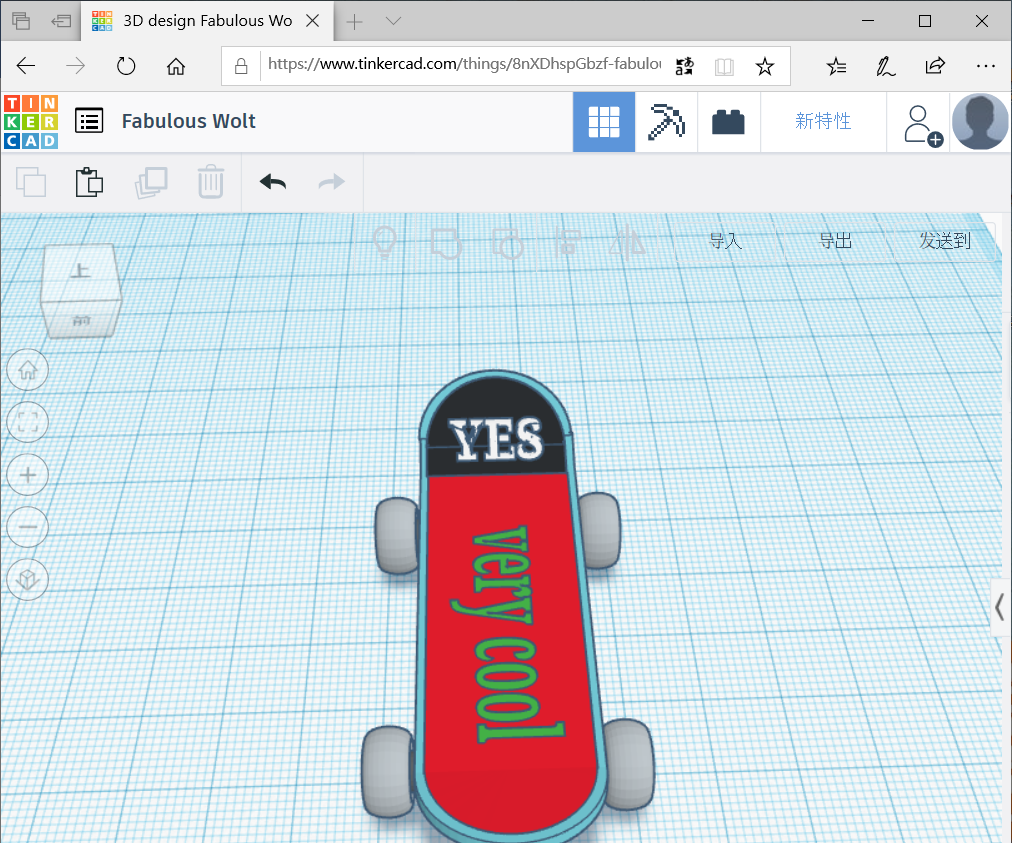This screenshot has height=843, width=1012.
Task: Expand the design properties list beside the title
Action: [89, 120]
